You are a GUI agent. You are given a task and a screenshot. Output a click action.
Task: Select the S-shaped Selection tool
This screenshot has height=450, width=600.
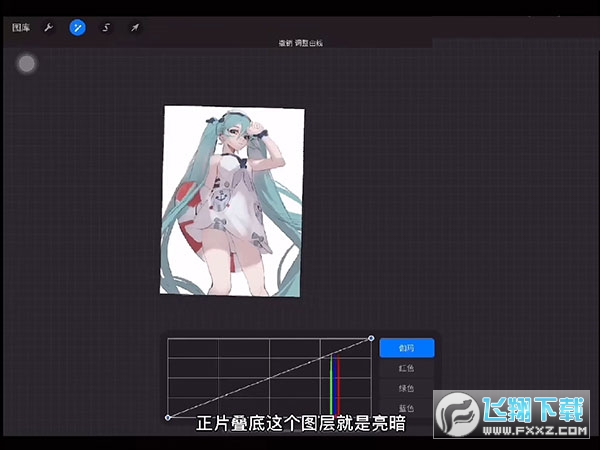click(106, 28)
